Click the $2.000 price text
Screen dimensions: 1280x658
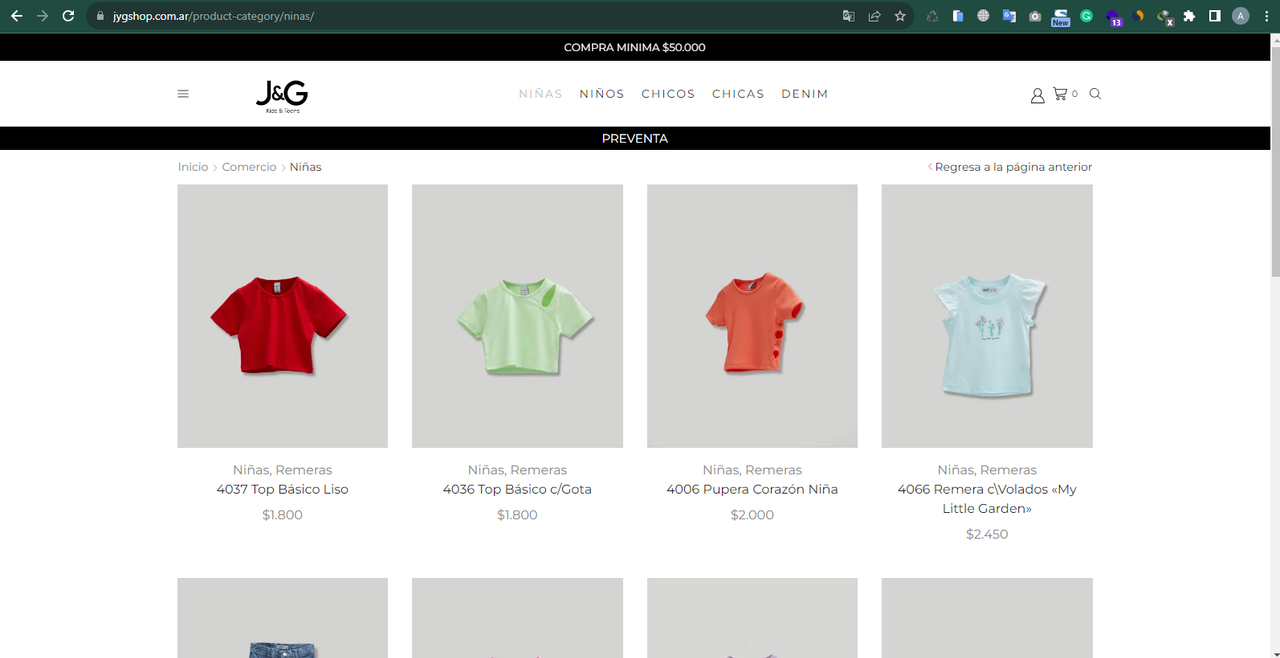pyautogui.click(x=752, y=515)
